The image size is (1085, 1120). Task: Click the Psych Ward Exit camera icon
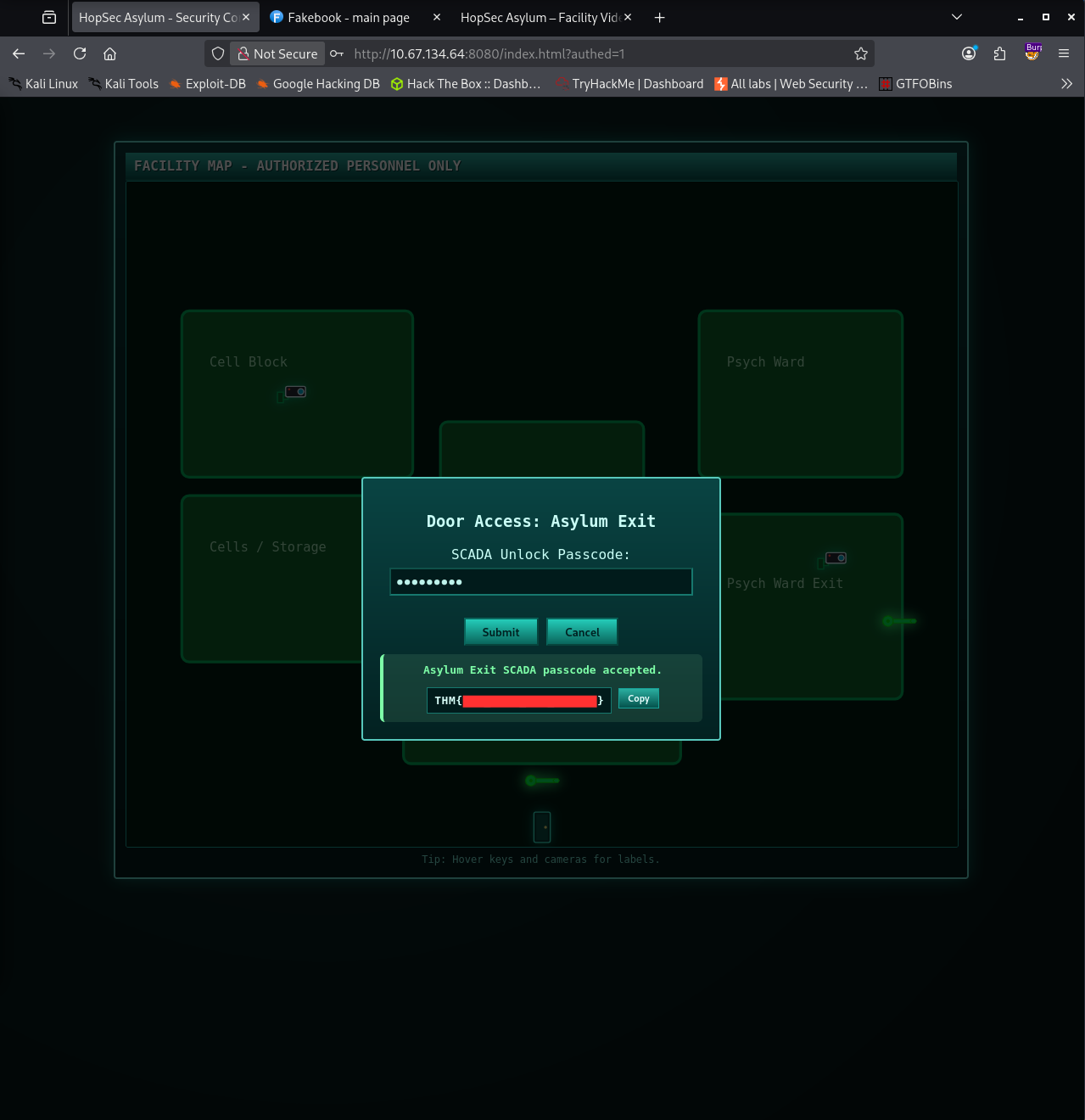[x=836, y=558]
